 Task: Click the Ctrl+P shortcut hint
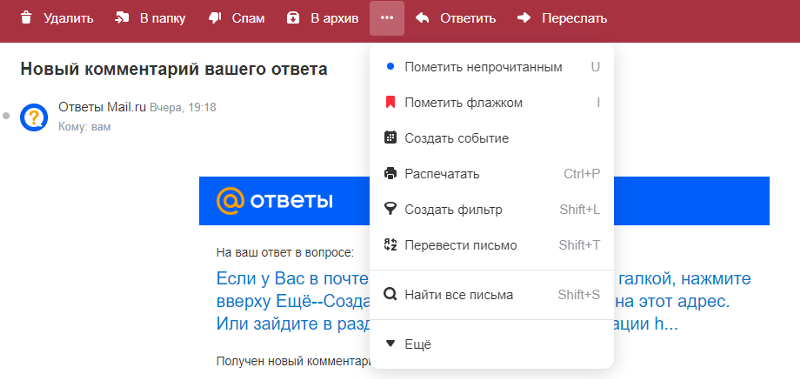click(582, 174)
